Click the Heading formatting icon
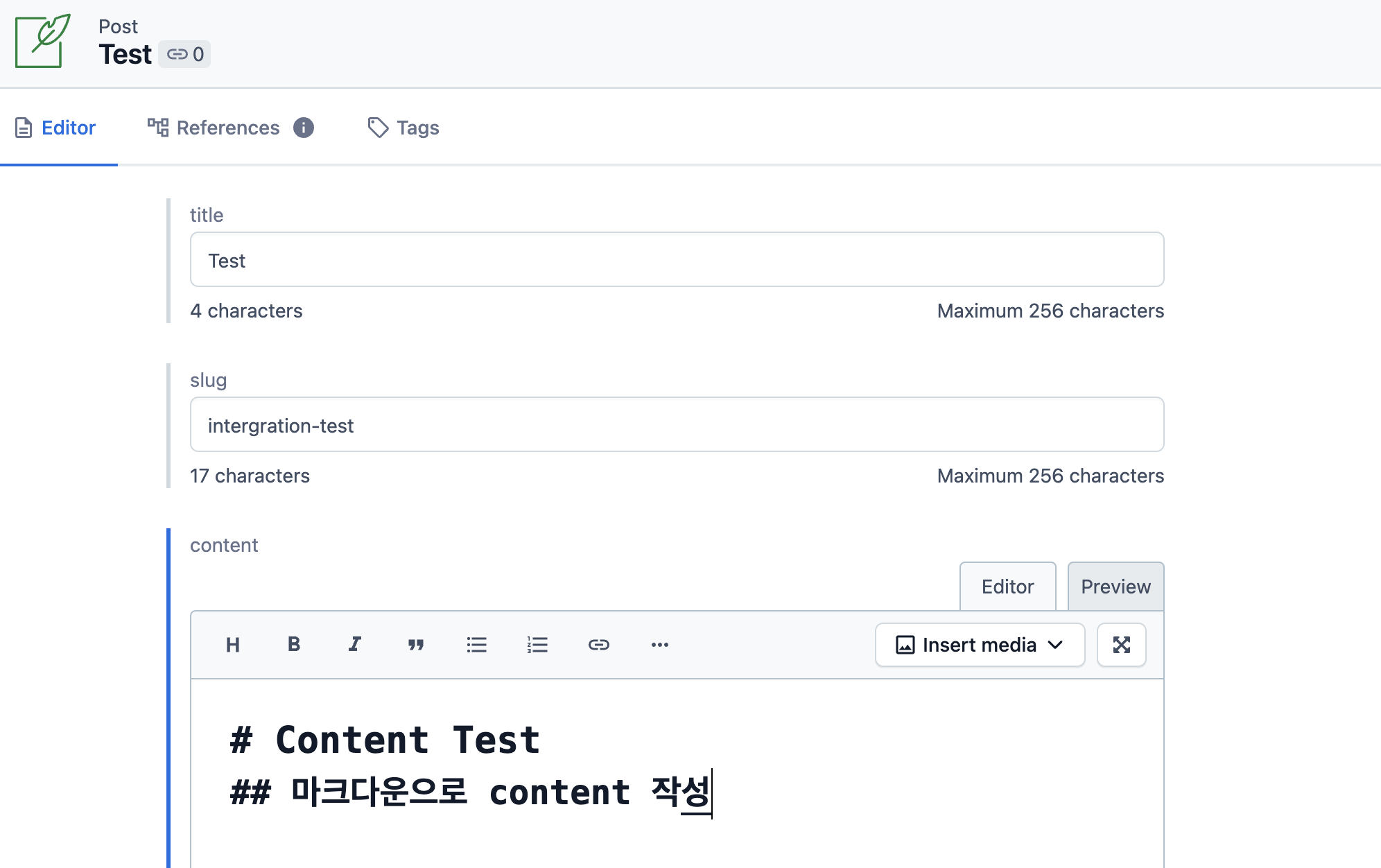 (x=233, y=645)
